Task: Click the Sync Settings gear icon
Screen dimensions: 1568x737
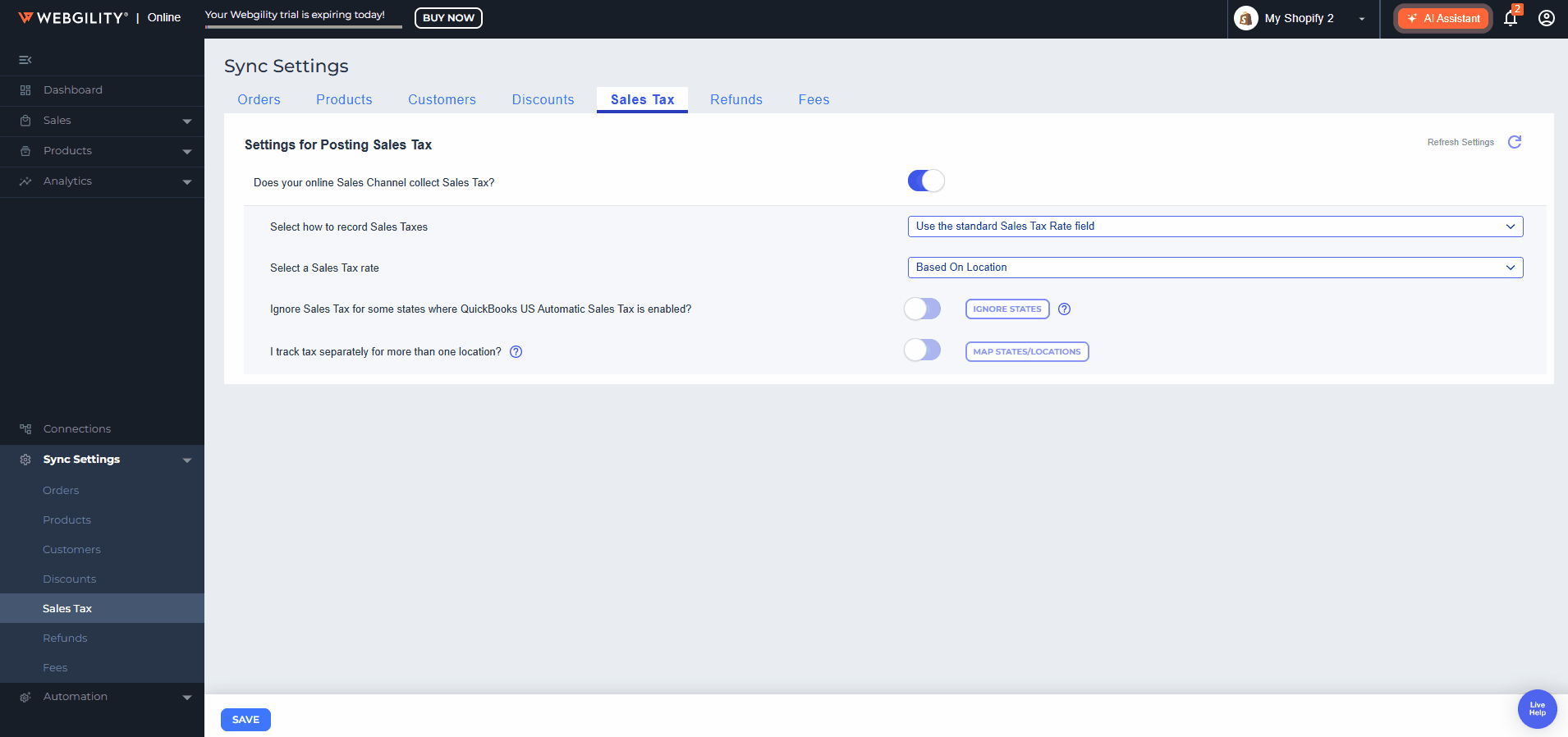Action: click(25, 460)
